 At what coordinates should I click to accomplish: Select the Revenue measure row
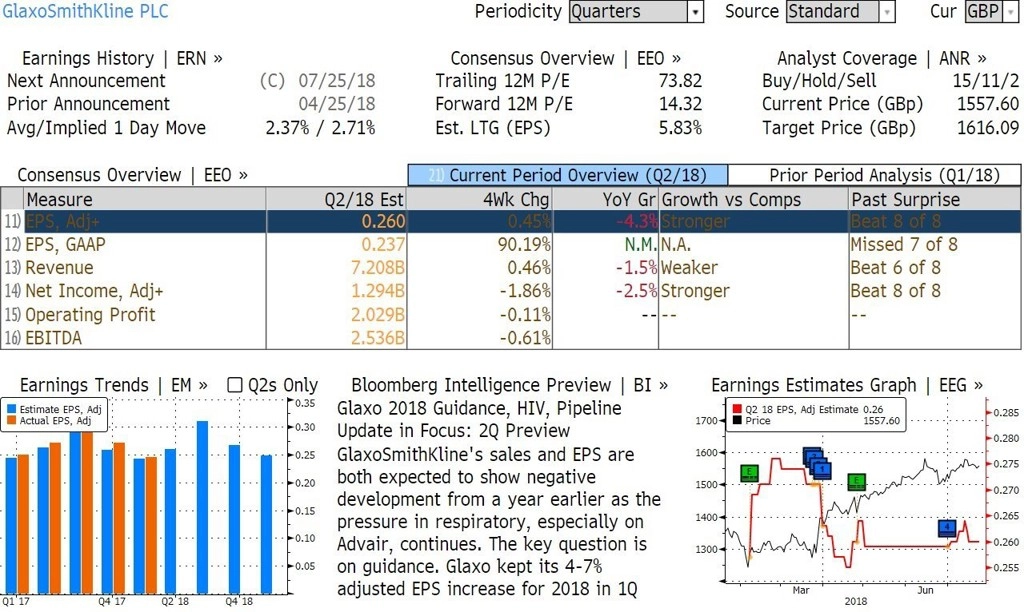pos(511,268)
